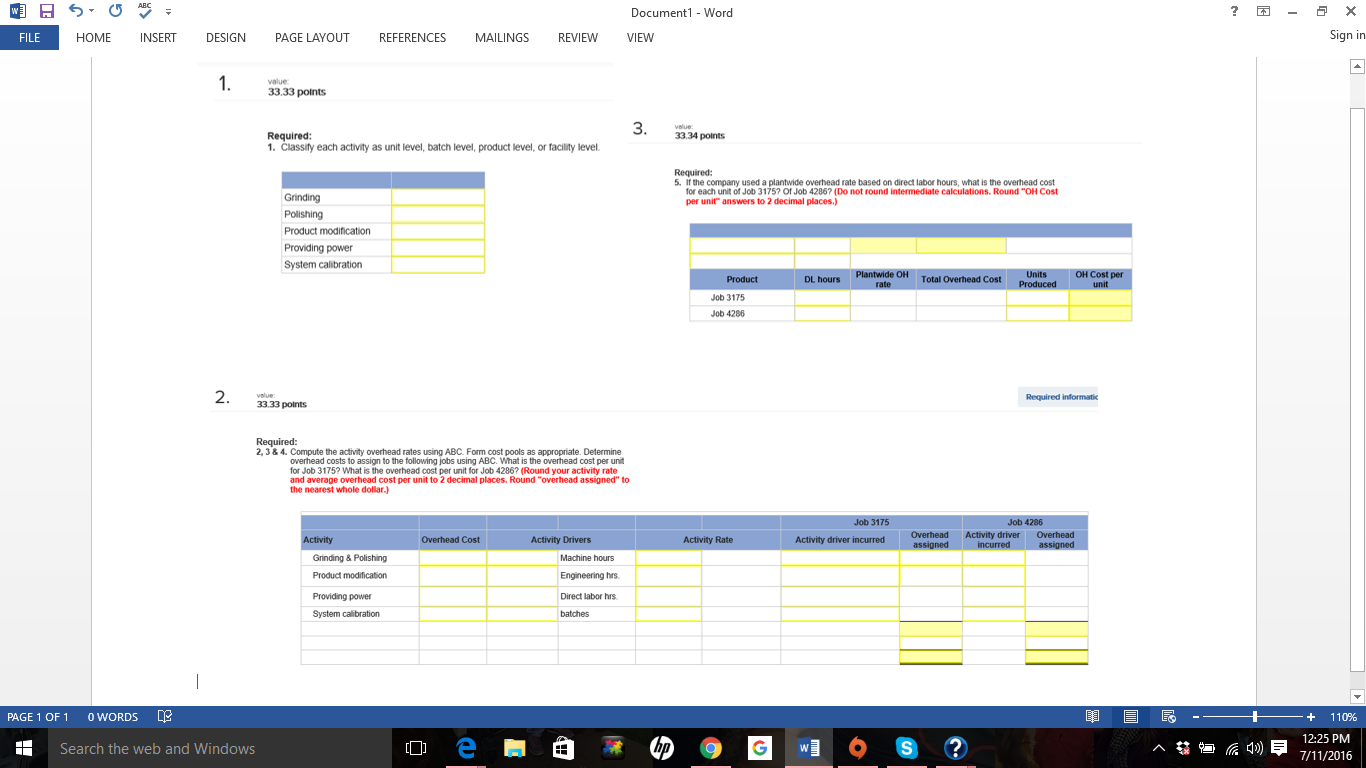Viewport: 1366px width, 768px height.
Task: Open the Get Help question mark taskbar app
Action: 955,748
